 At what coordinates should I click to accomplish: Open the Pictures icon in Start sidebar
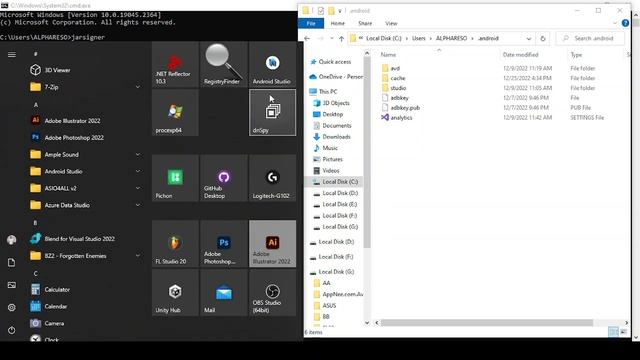(11, 285)
